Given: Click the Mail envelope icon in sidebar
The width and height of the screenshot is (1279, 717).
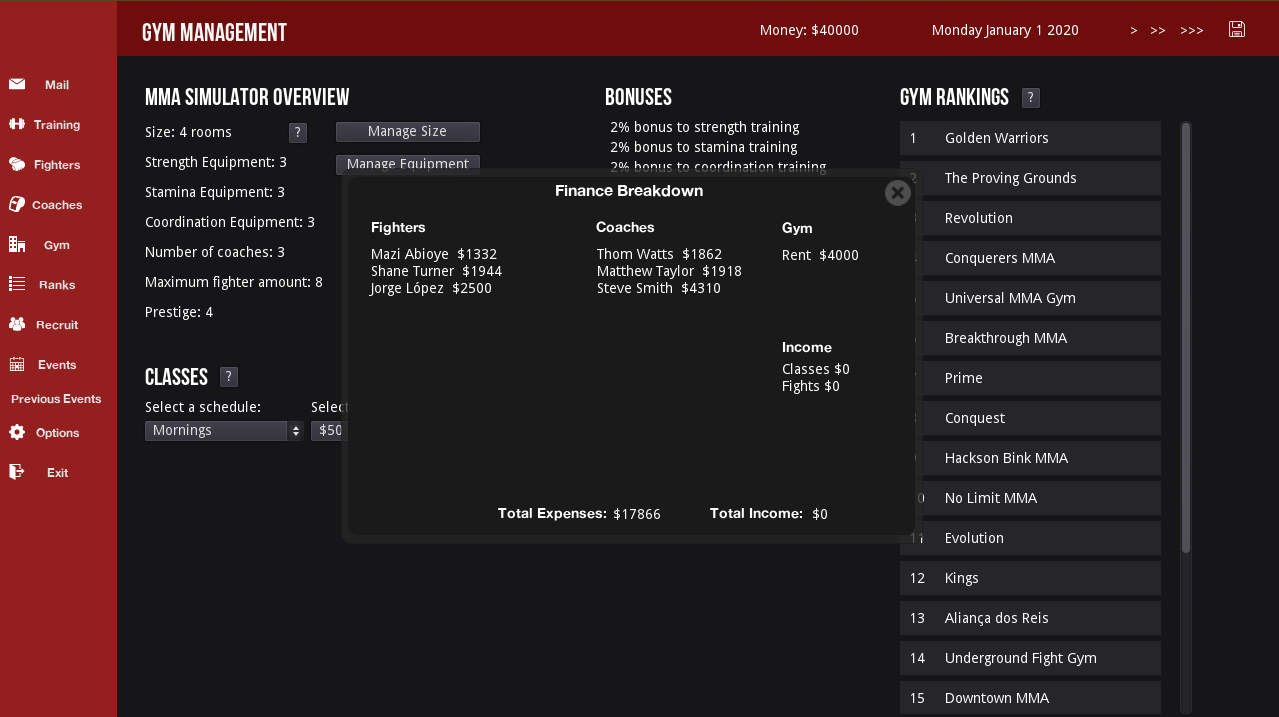Looking at the screenshot, I should coord(17,85).
